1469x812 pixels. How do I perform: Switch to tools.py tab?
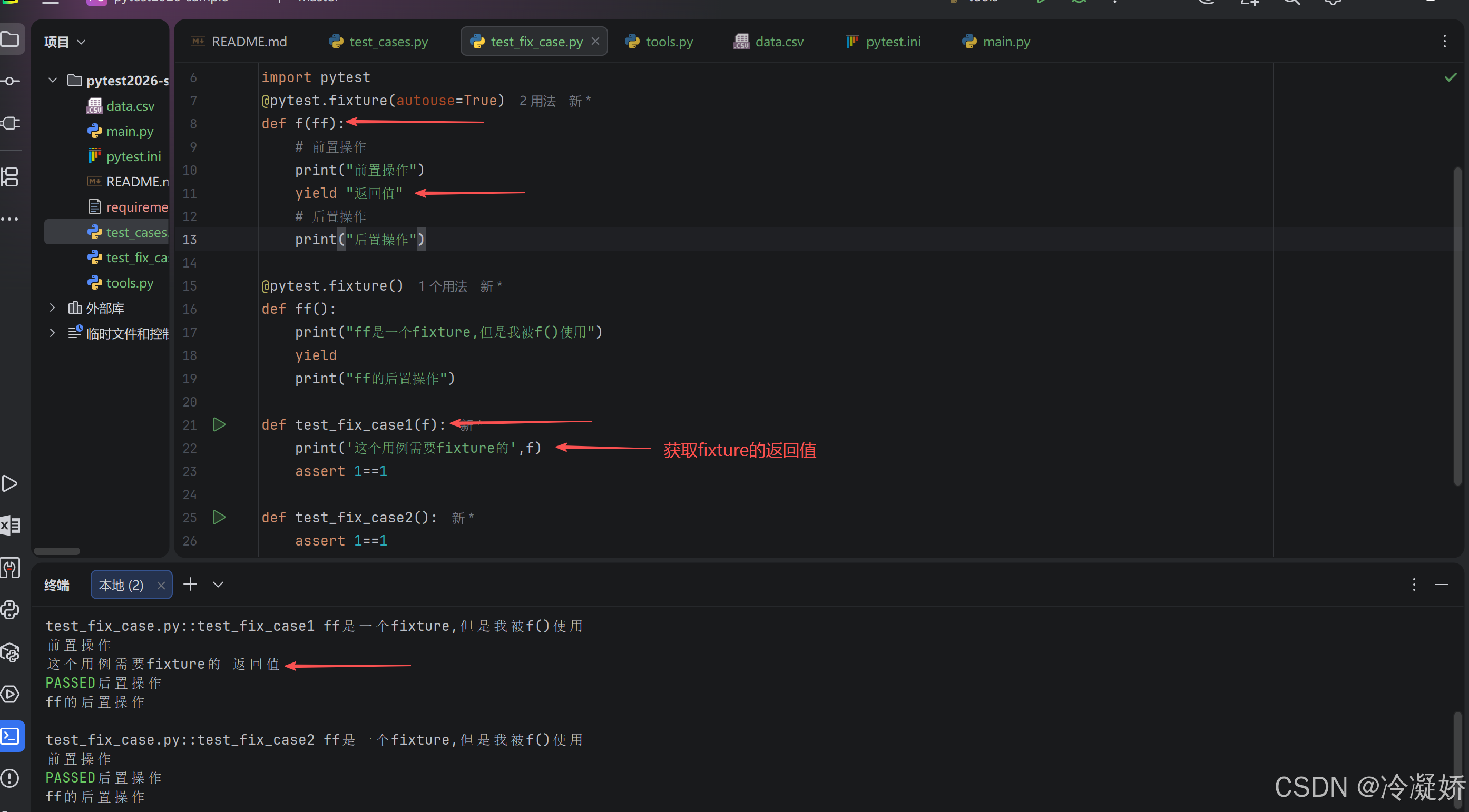point(659,42)
